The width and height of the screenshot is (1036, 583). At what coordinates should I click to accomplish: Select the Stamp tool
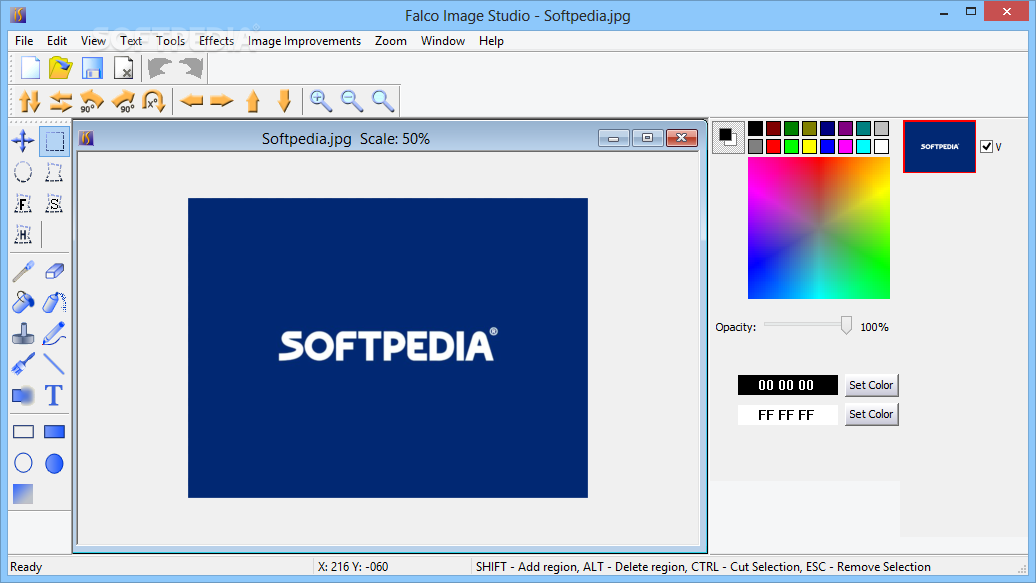23,334
